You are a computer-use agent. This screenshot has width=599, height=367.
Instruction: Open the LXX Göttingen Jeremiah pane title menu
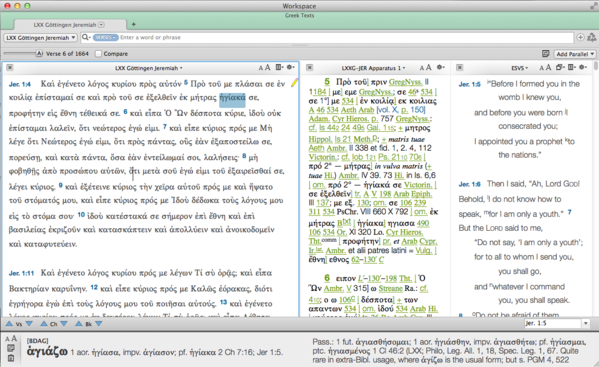149,68
